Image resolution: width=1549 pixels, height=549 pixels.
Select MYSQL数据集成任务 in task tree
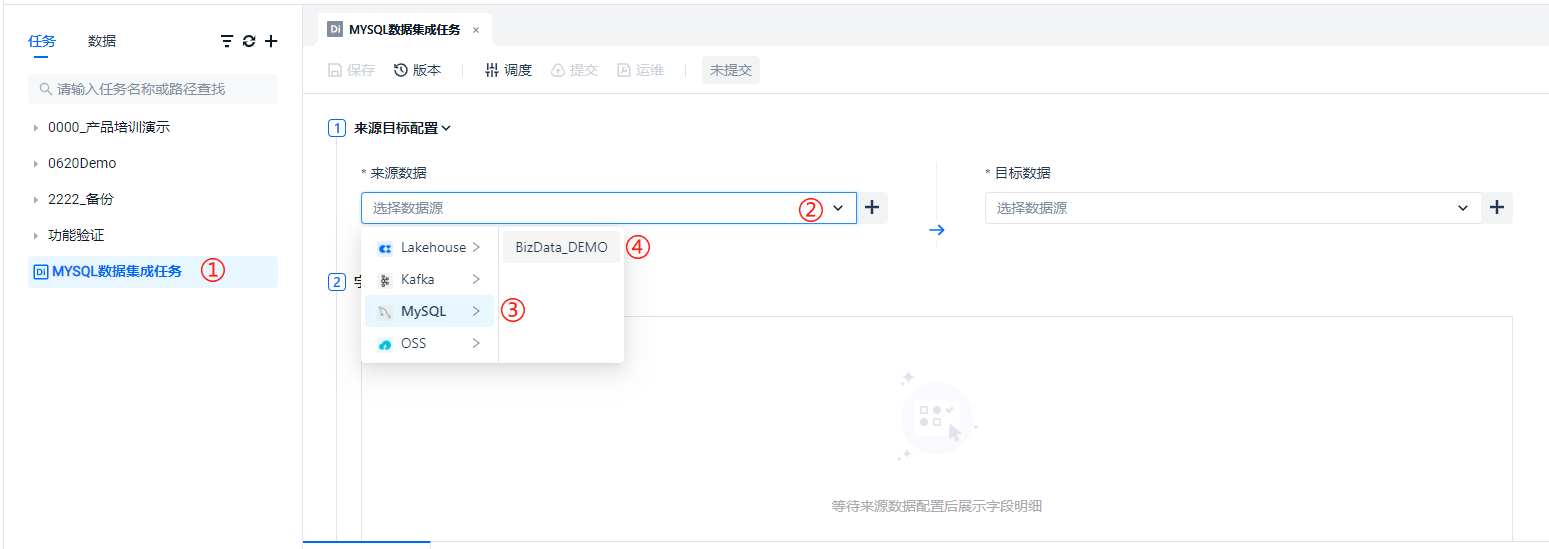coord(117,271)
